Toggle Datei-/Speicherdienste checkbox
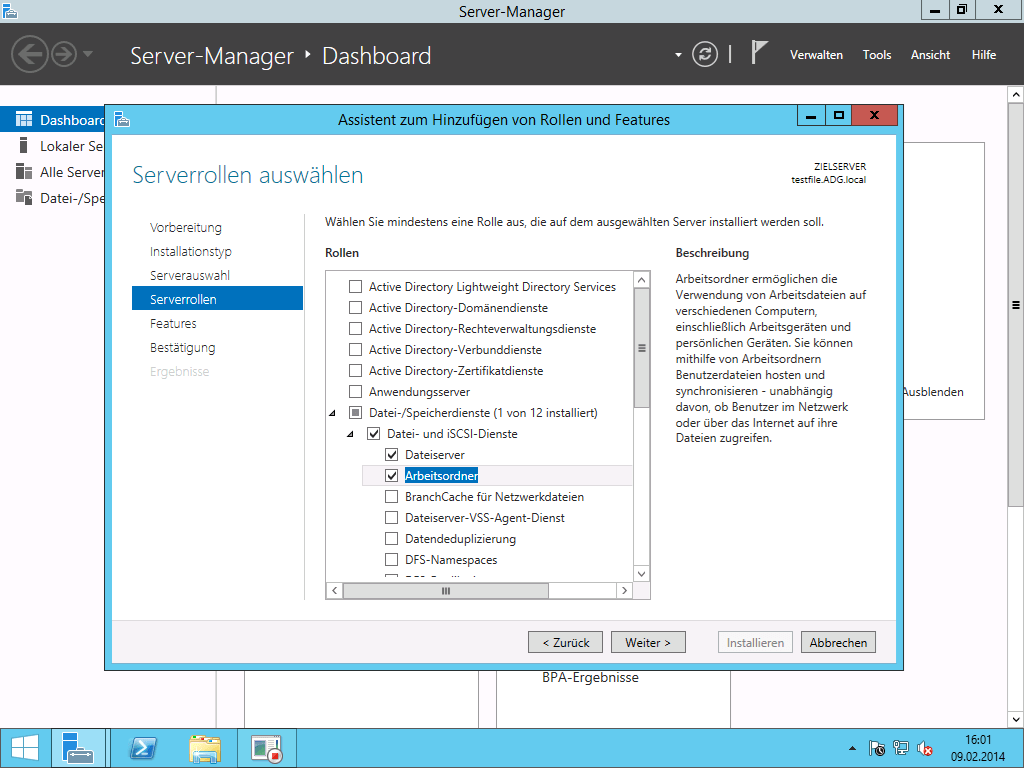This screenshot has height=768, width=1024. pyautogui.click(x=355, y=413)
